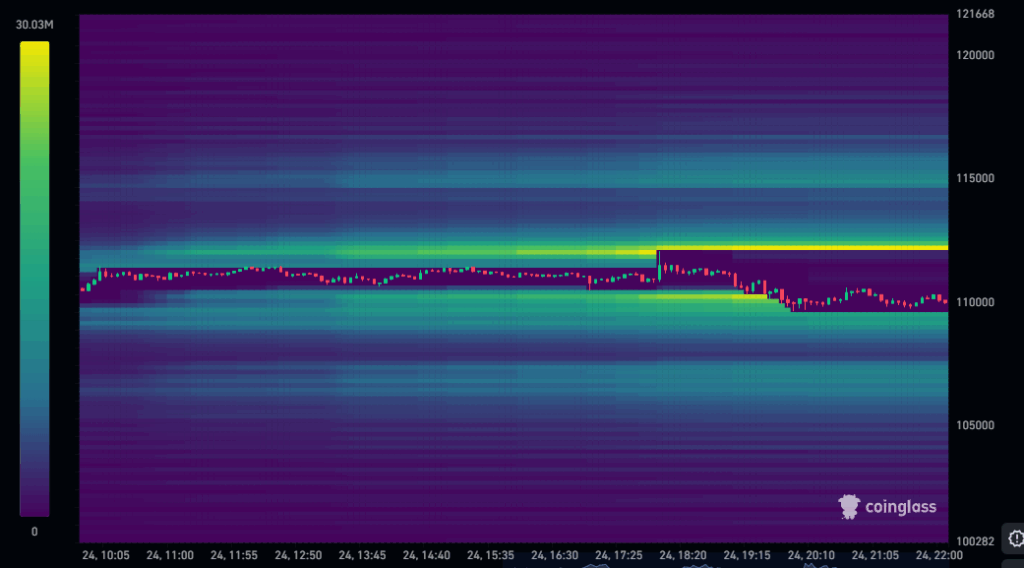This screenshot has height=568, width=1024.
Task: Click the 24, 12:50 time axis label
Action: [298, 554]
